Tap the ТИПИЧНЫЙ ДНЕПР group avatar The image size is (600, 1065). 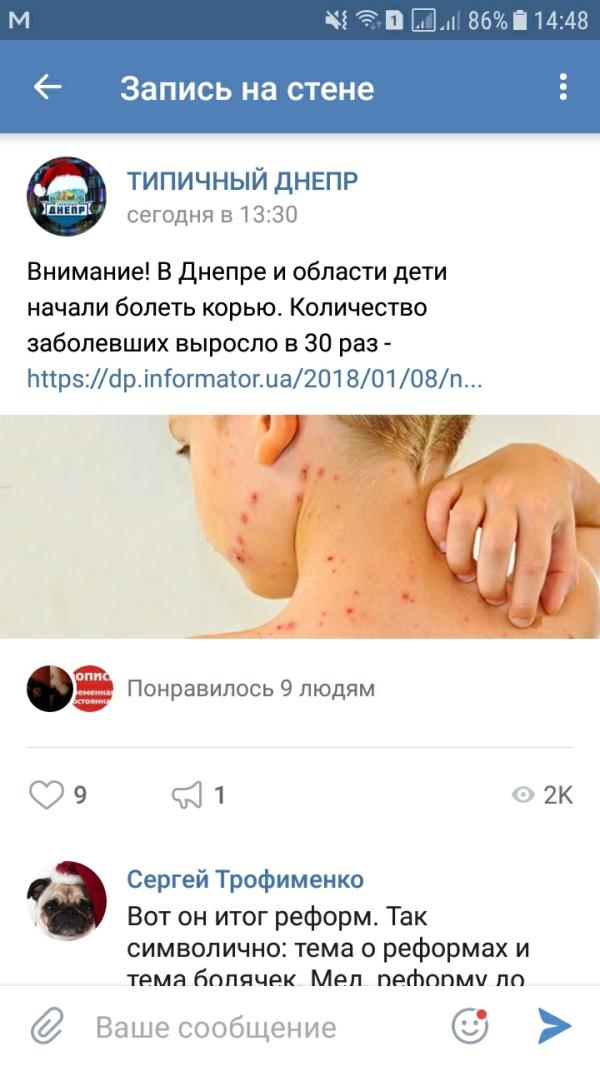pyautogui.click(x=66, y=196)
